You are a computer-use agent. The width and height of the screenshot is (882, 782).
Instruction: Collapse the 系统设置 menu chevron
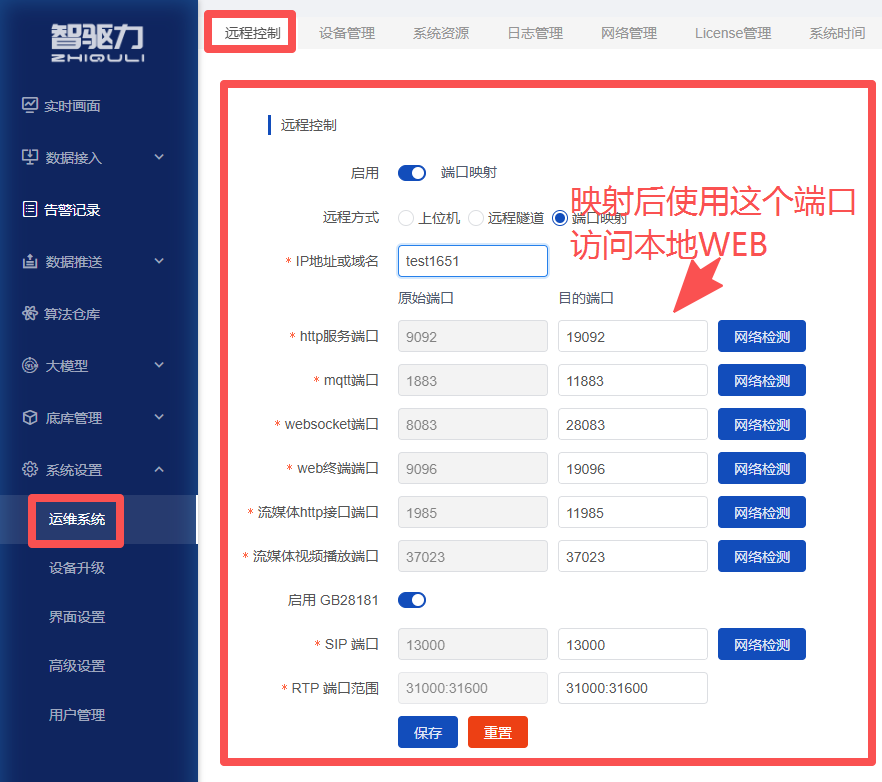point(159,469)
